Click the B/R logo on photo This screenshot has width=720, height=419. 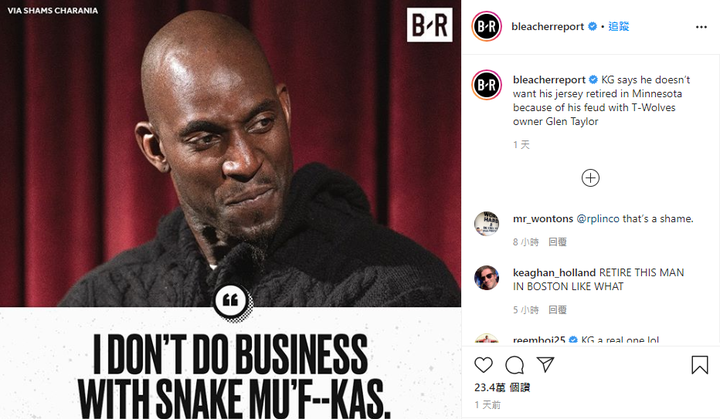429,25
